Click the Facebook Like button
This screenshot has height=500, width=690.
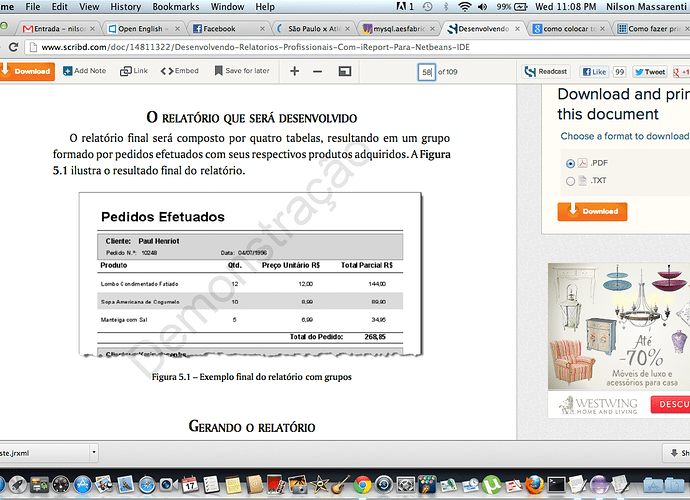pyautogui.click(x=594, y=72)
